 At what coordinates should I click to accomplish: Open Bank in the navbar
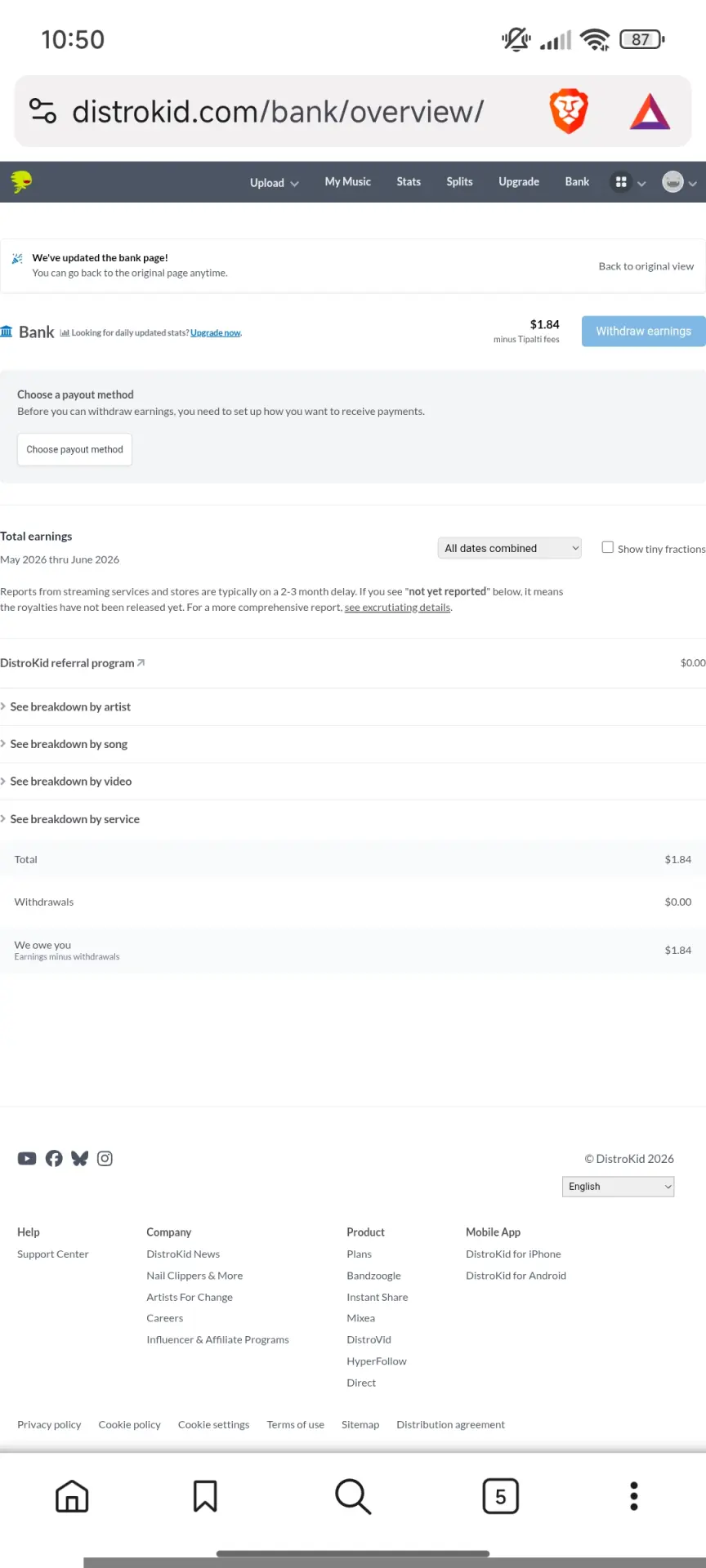pyautogui.click(x=577, y=181)
